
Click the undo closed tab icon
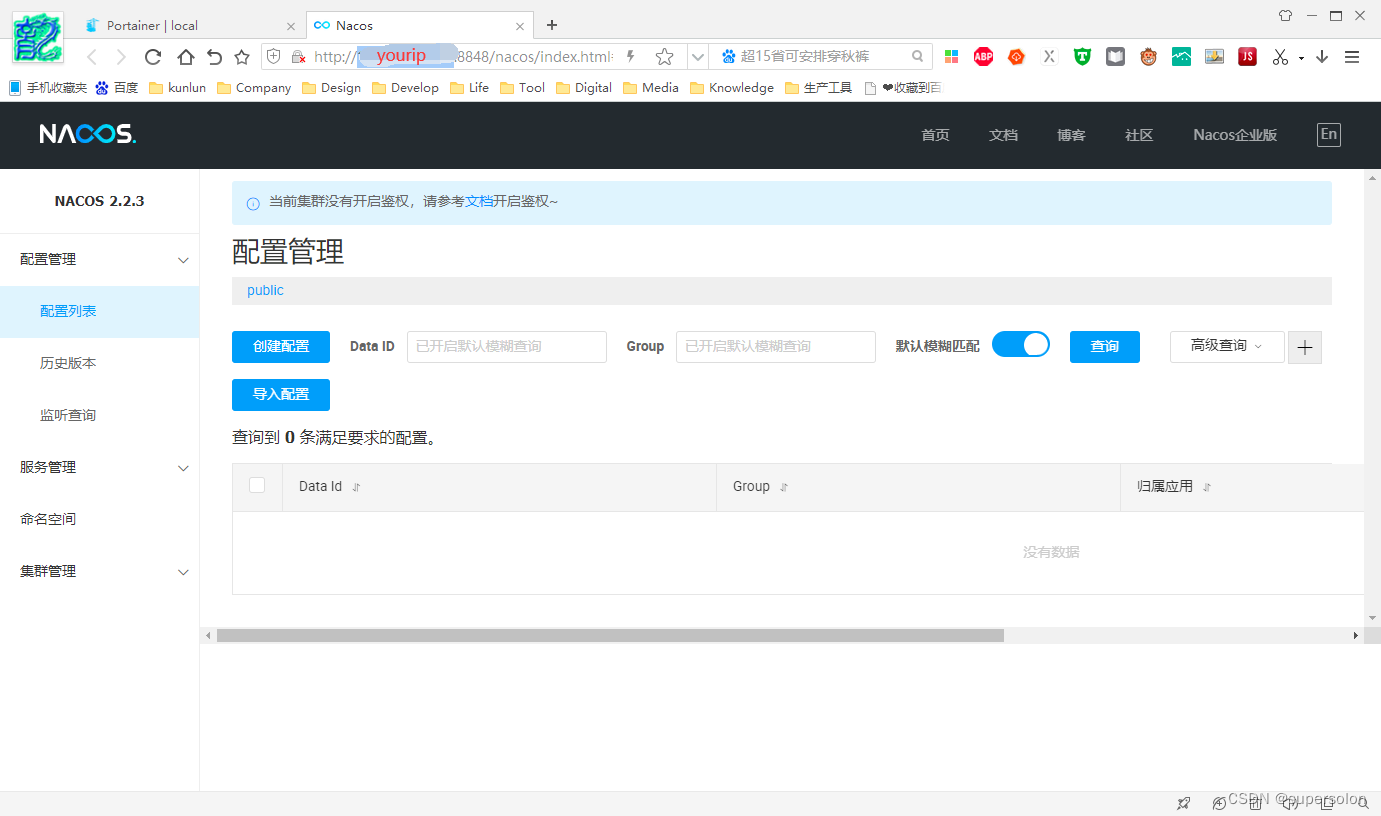[x=214, y=57]
